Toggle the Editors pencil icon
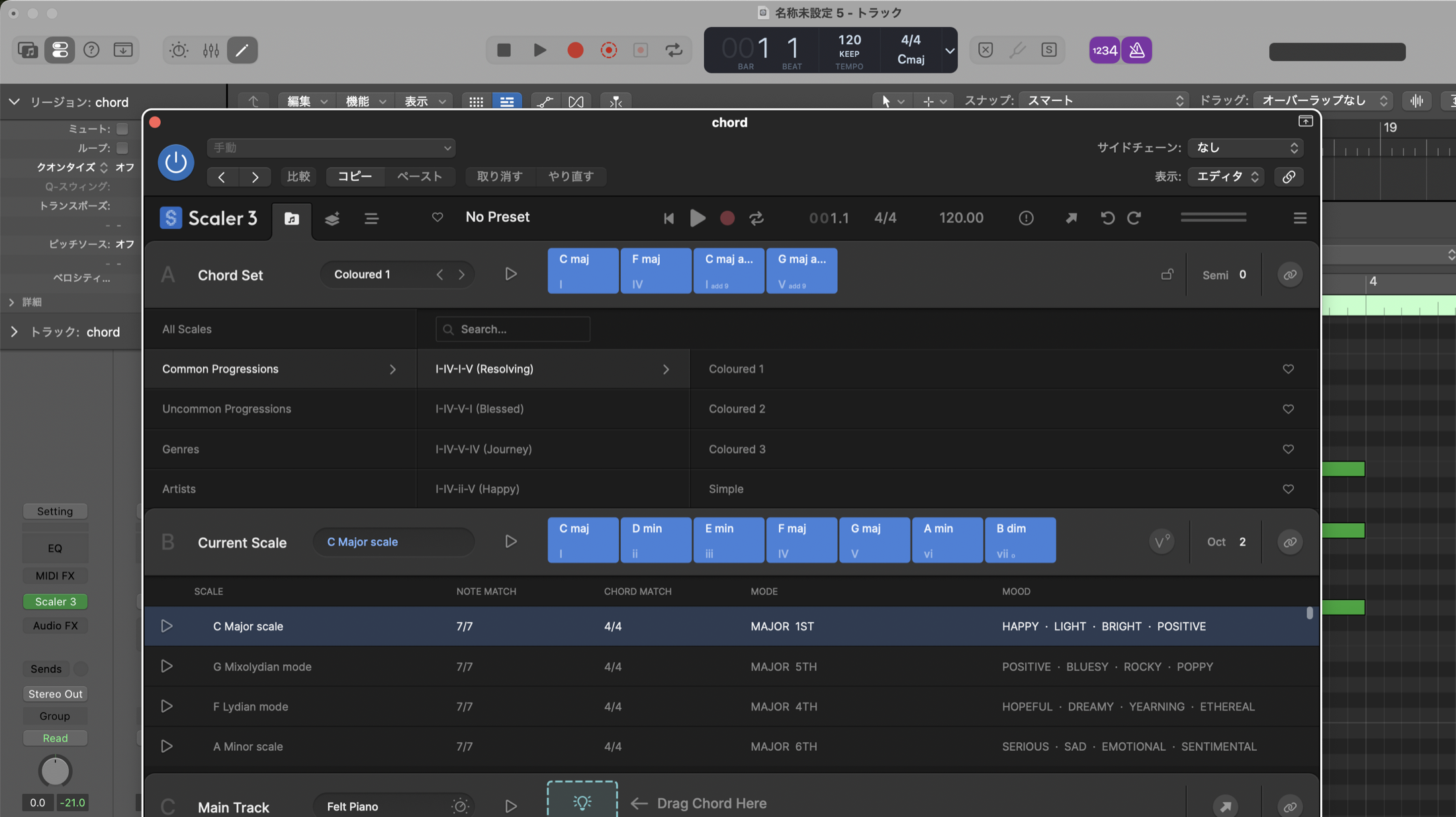 pyautogui.click(x=242, y=50)
